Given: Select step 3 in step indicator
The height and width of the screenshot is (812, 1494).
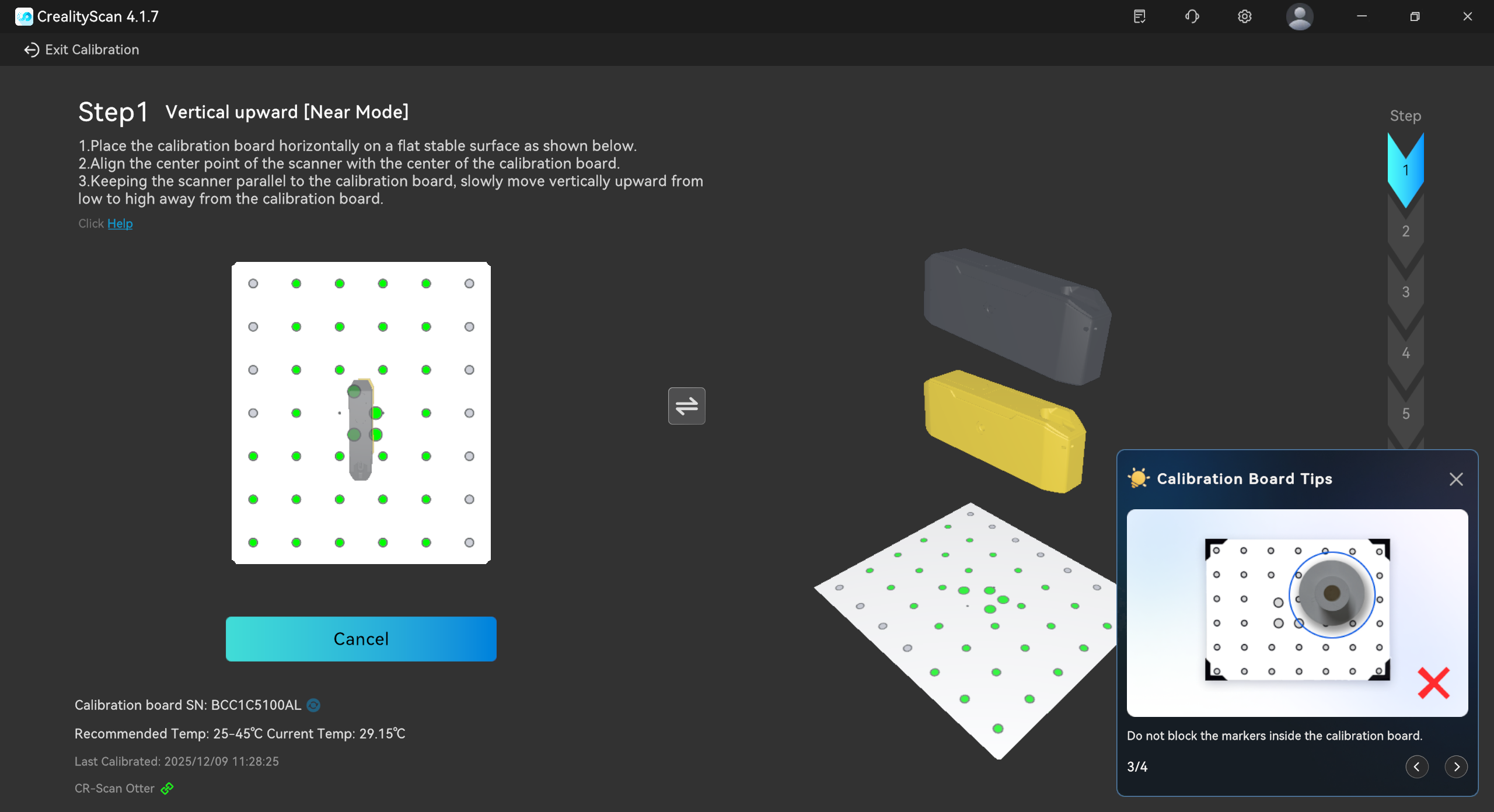Looking at the screenshot, I should pyautogui.click(x=1405, y=292).
